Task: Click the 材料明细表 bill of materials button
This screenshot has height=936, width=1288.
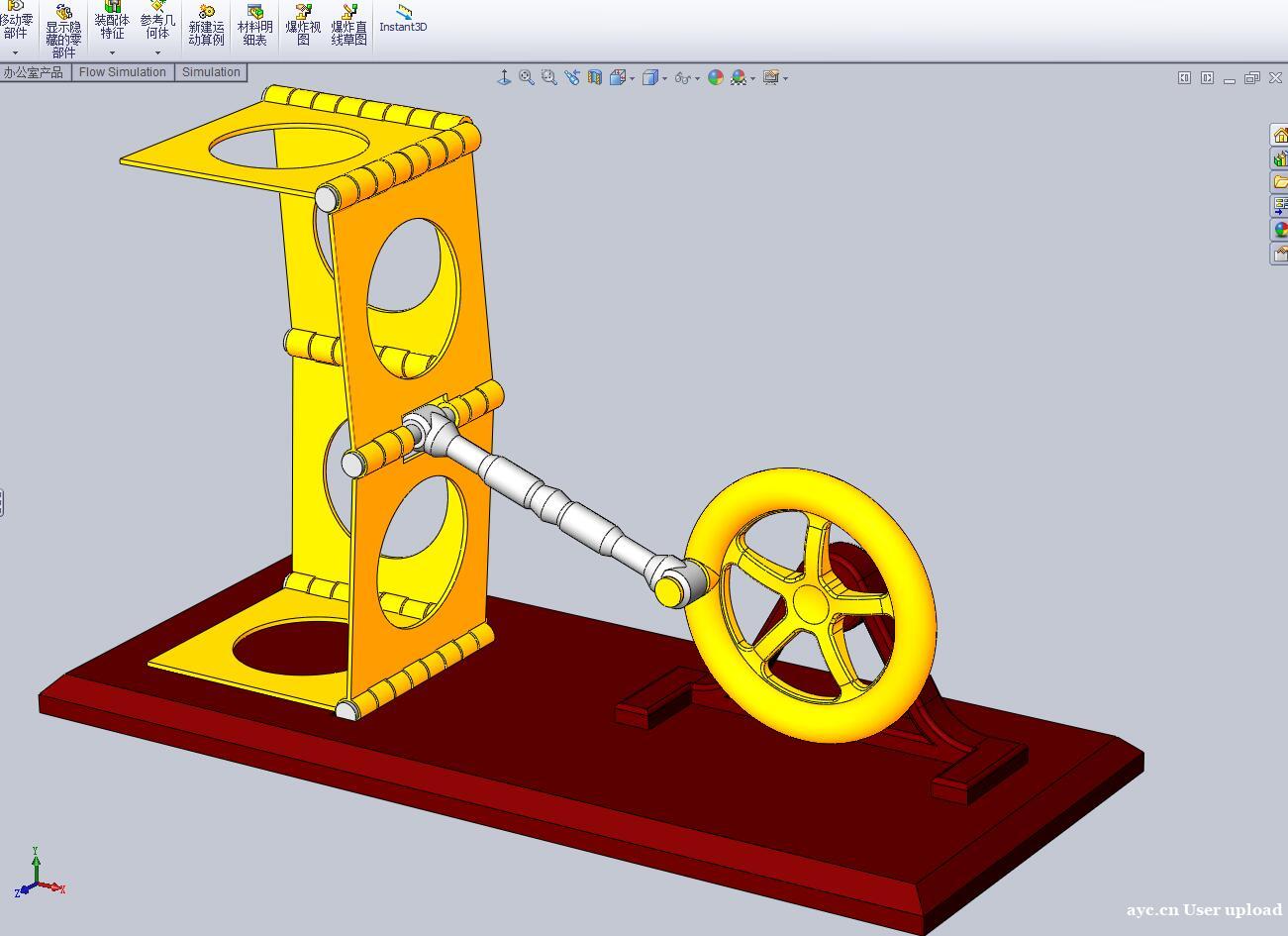Action: [254, 26]
